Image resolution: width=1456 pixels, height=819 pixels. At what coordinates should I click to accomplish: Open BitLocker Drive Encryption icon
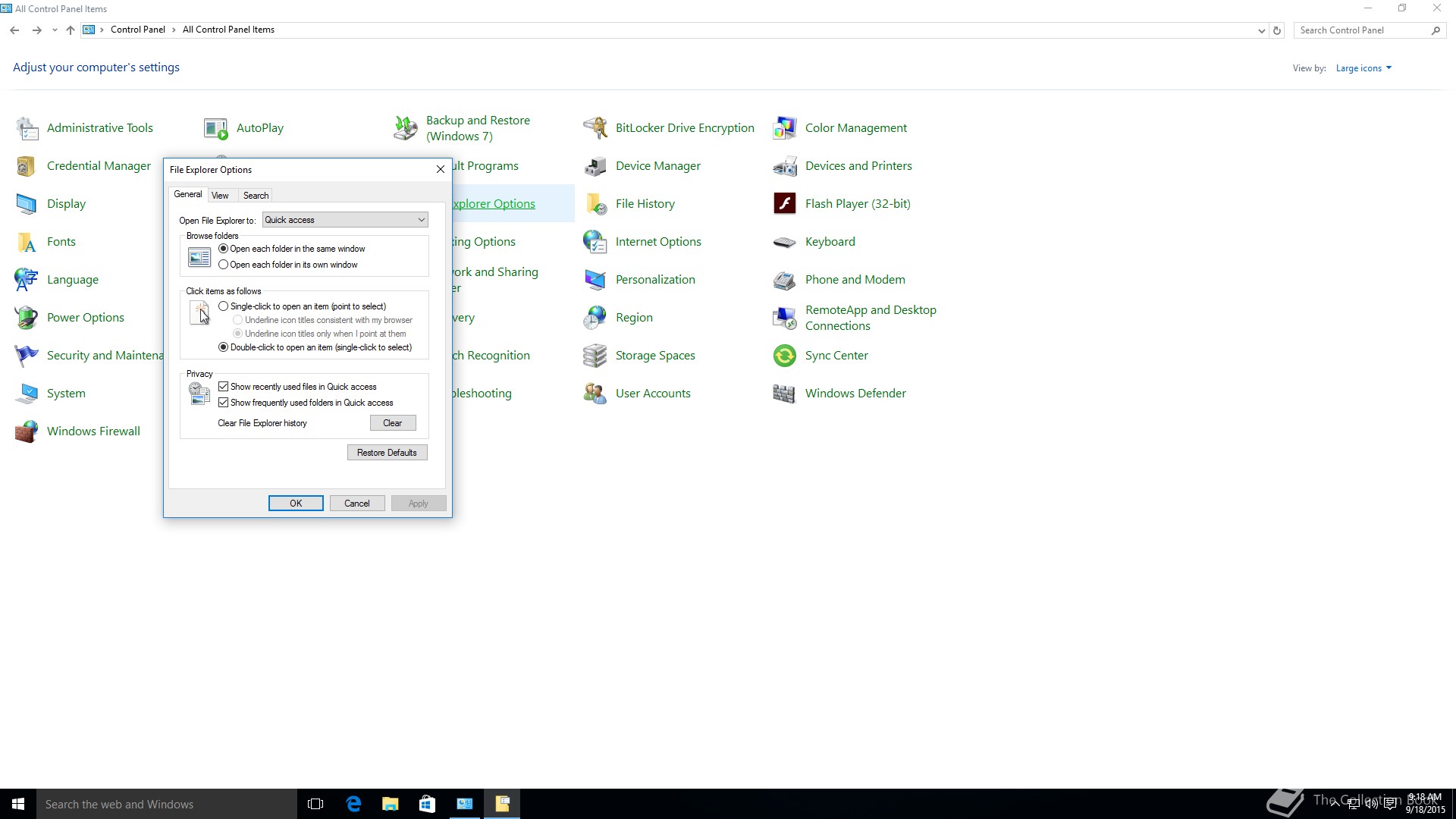(595, 128)
